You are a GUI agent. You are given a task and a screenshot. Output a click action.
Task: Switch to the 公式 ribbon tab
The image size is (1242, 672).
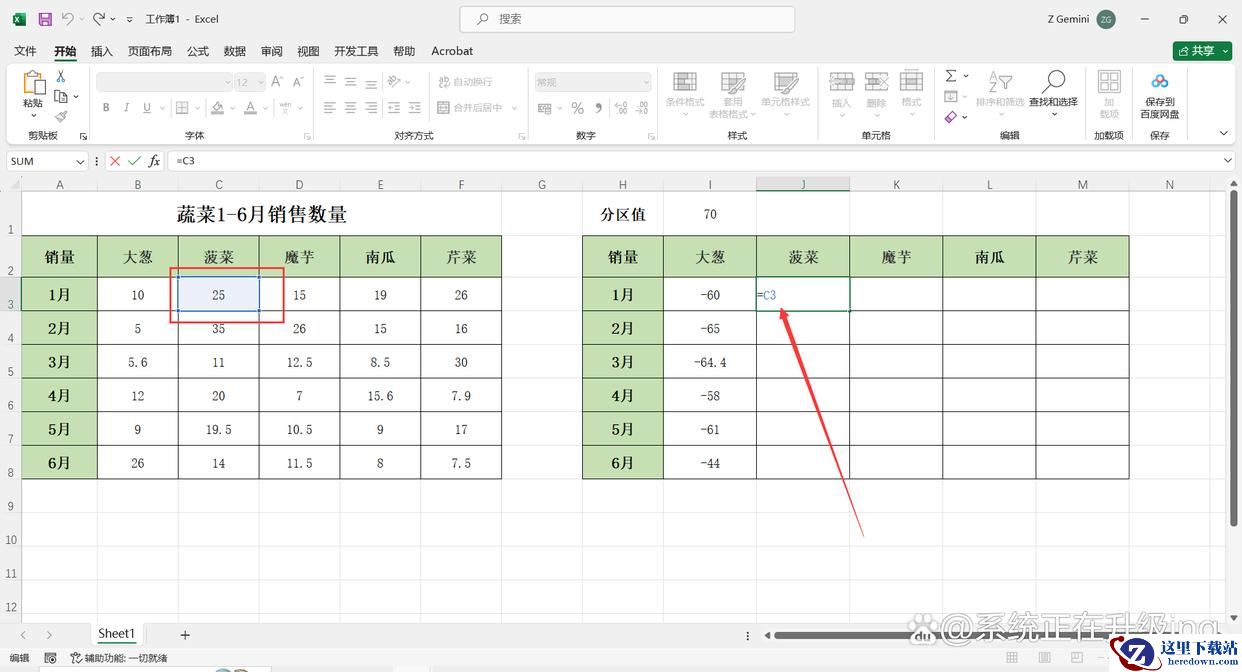pos(197,51)
